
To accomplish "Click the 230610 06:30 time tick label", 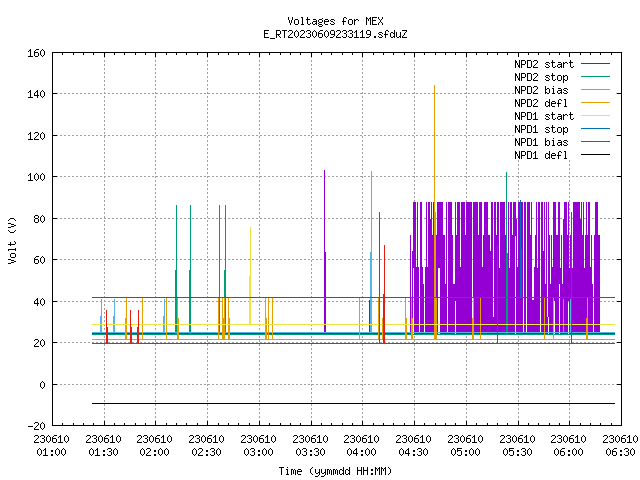I will 620,446.
